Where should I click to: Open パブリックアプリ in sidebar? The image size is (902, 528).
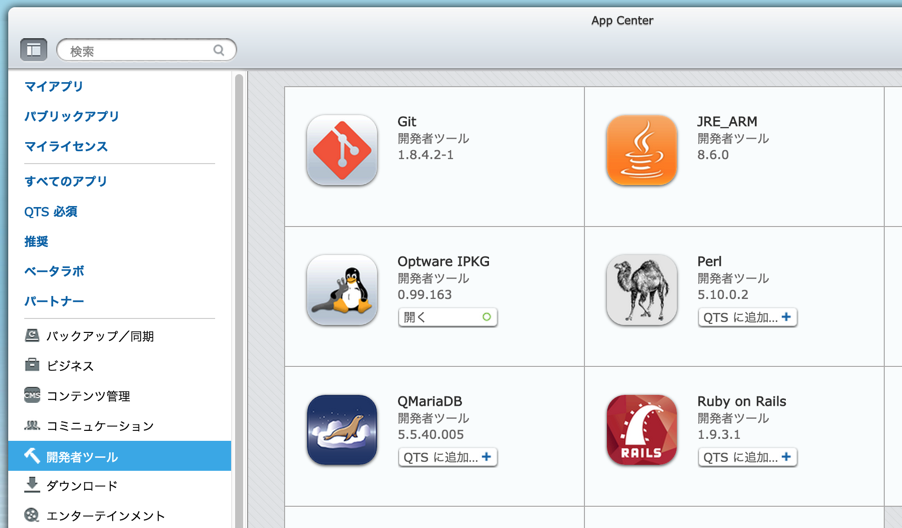point(71,116)
